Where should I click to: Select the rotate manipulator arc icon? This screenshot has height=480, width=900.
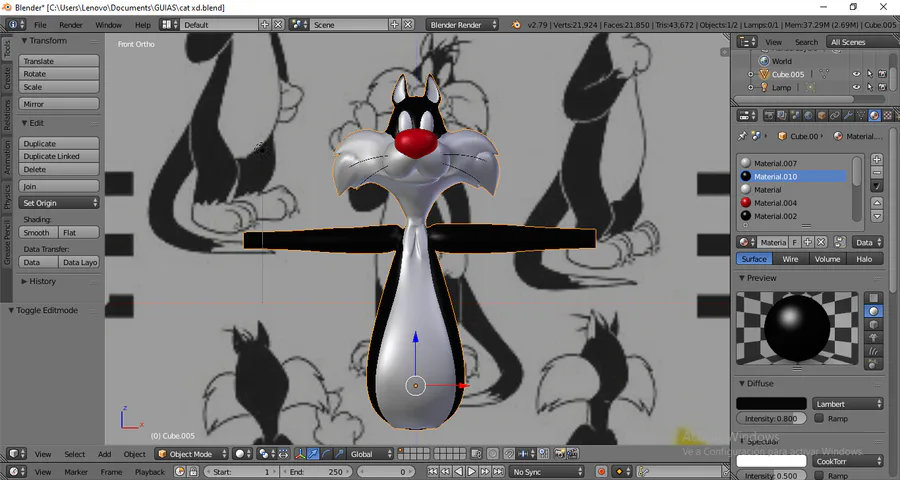[x=326, y=454]
